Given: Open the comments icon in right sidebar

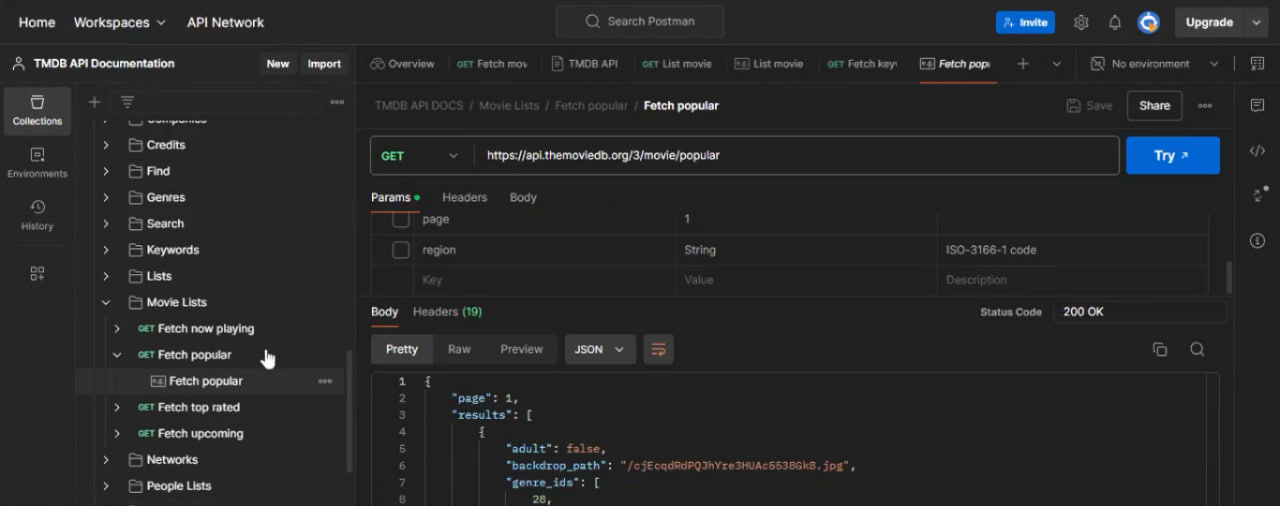Looking at the screenshot, I should point(1257,105).
